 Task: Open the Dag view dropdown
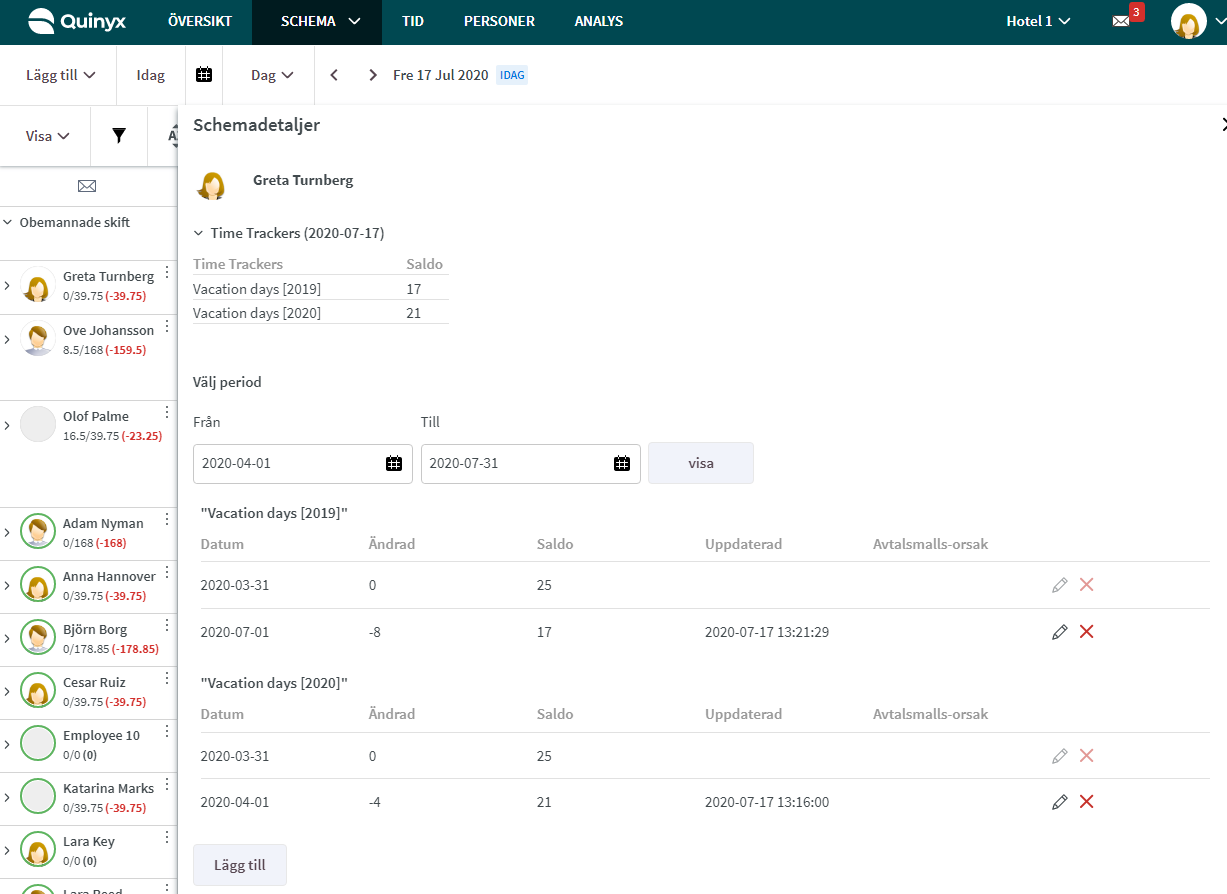point(272,75)
